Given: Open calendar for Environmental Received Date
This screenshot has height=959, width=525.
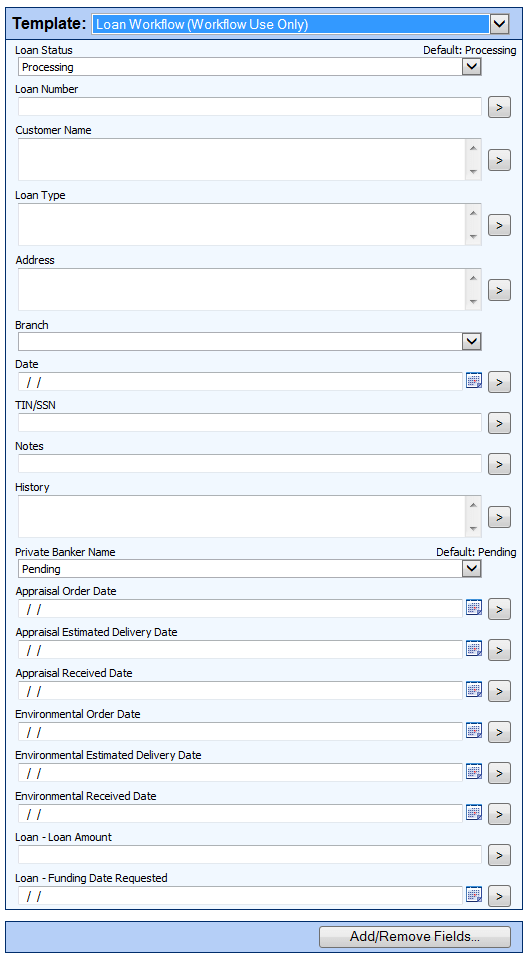Looking at the screenshot, I should point(474,813).
